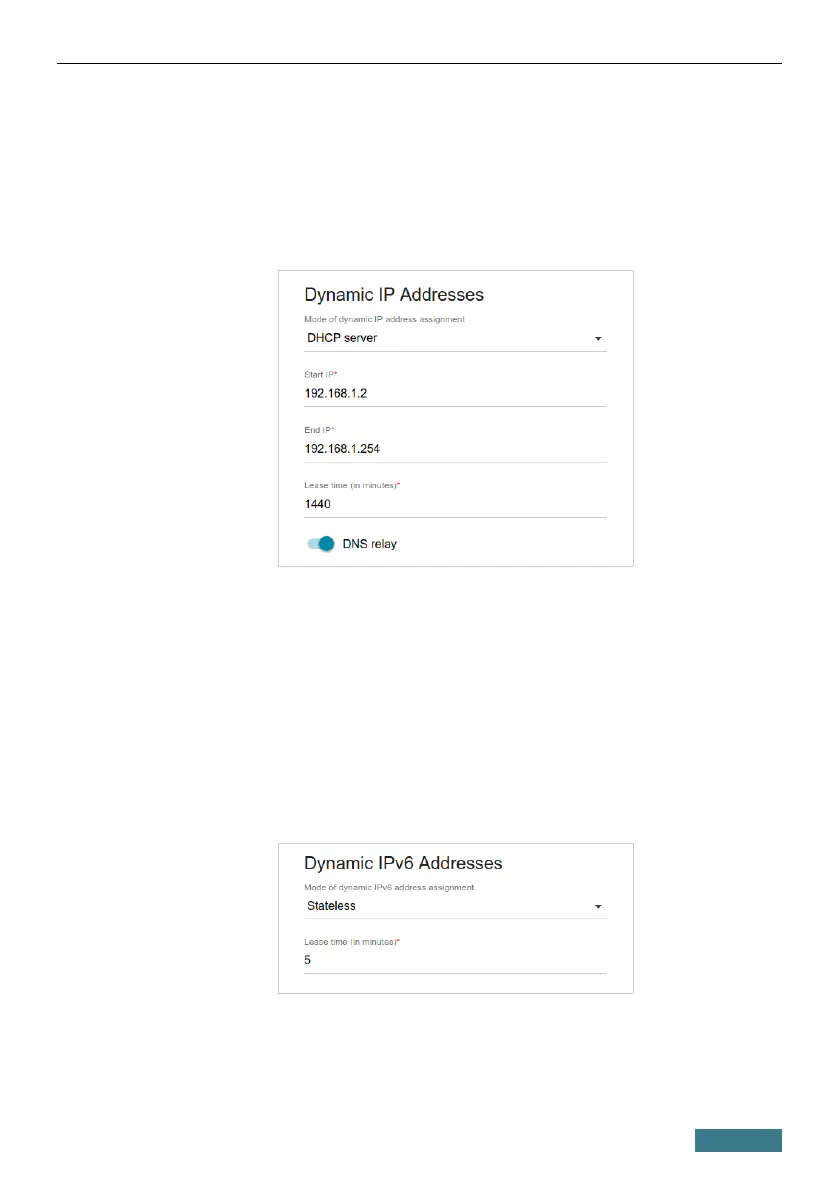This screenshot has height=1190, width=840.
Task: Toggle the DNS relay switch
Action: coord(320,544)
